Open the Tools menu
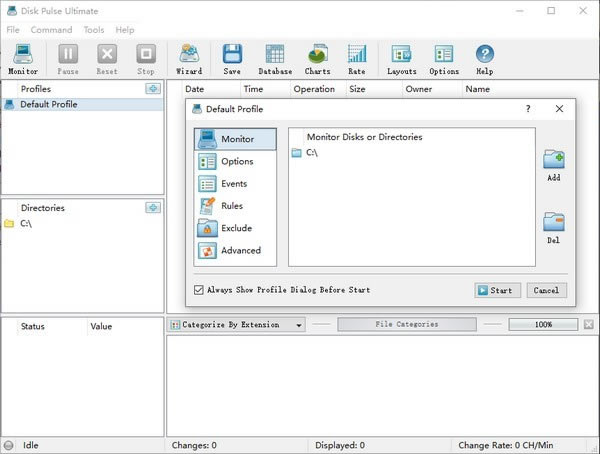The image size is (600, 454). pos(94,30)
